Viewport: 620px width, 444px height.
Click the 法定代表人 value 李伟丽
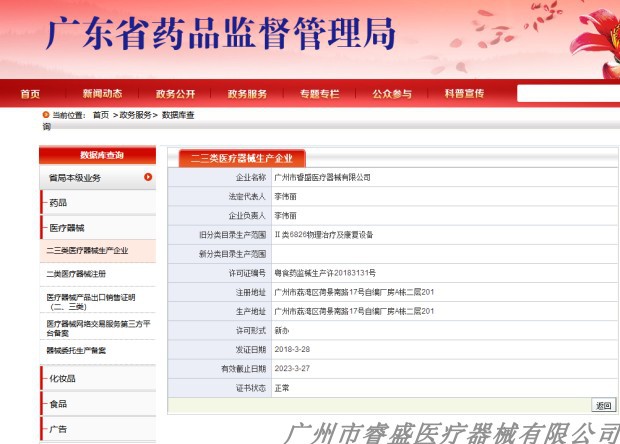pos(285,196)
